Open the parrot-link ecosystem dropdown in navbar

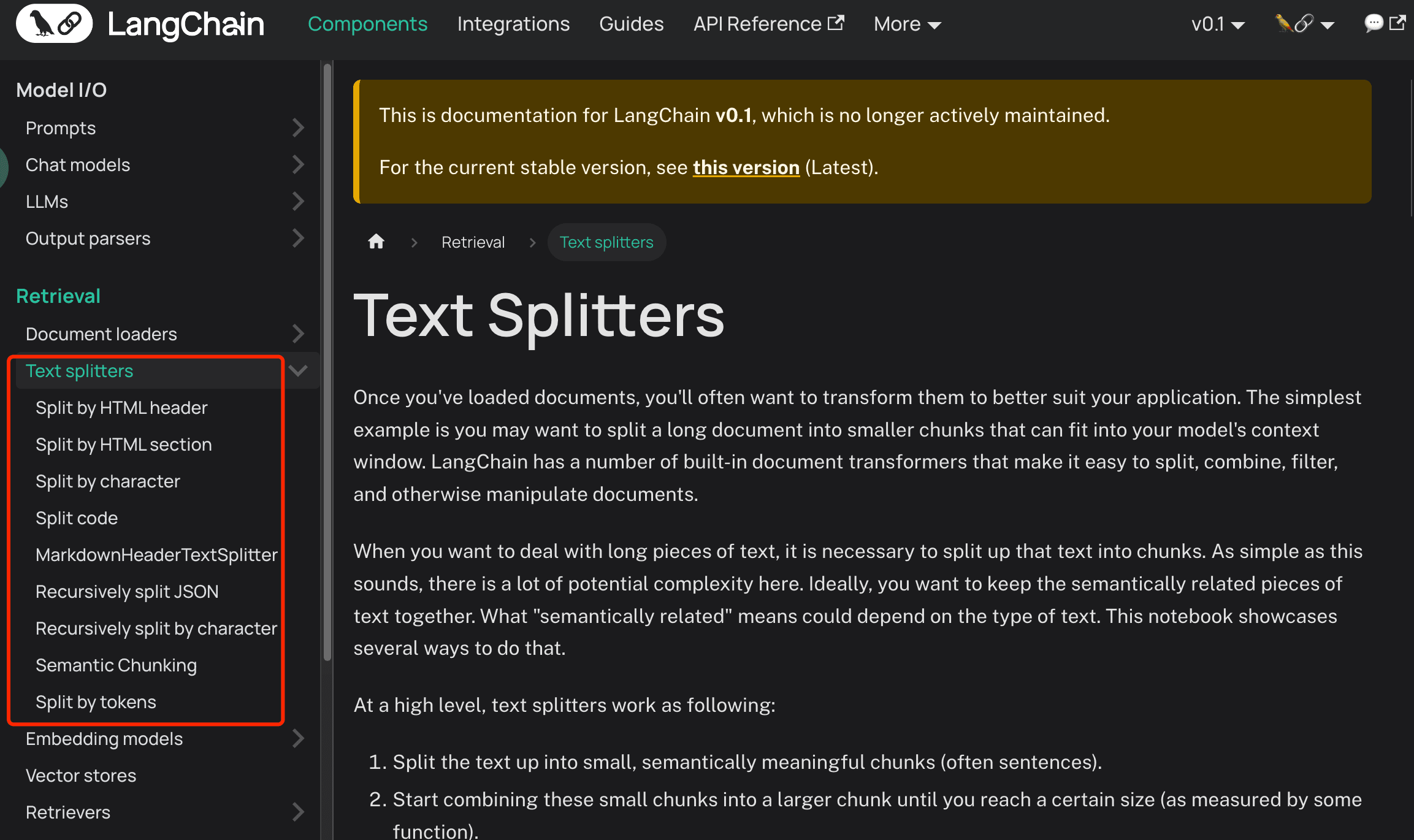1304,24
